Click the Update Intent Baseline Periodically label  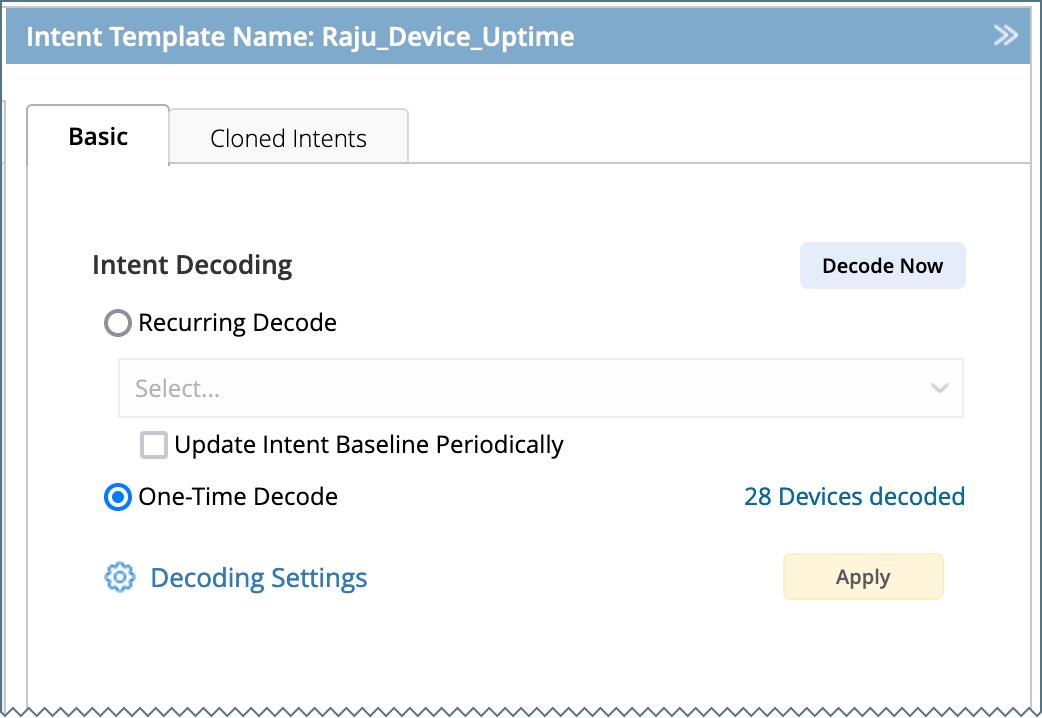click(368, 445)
